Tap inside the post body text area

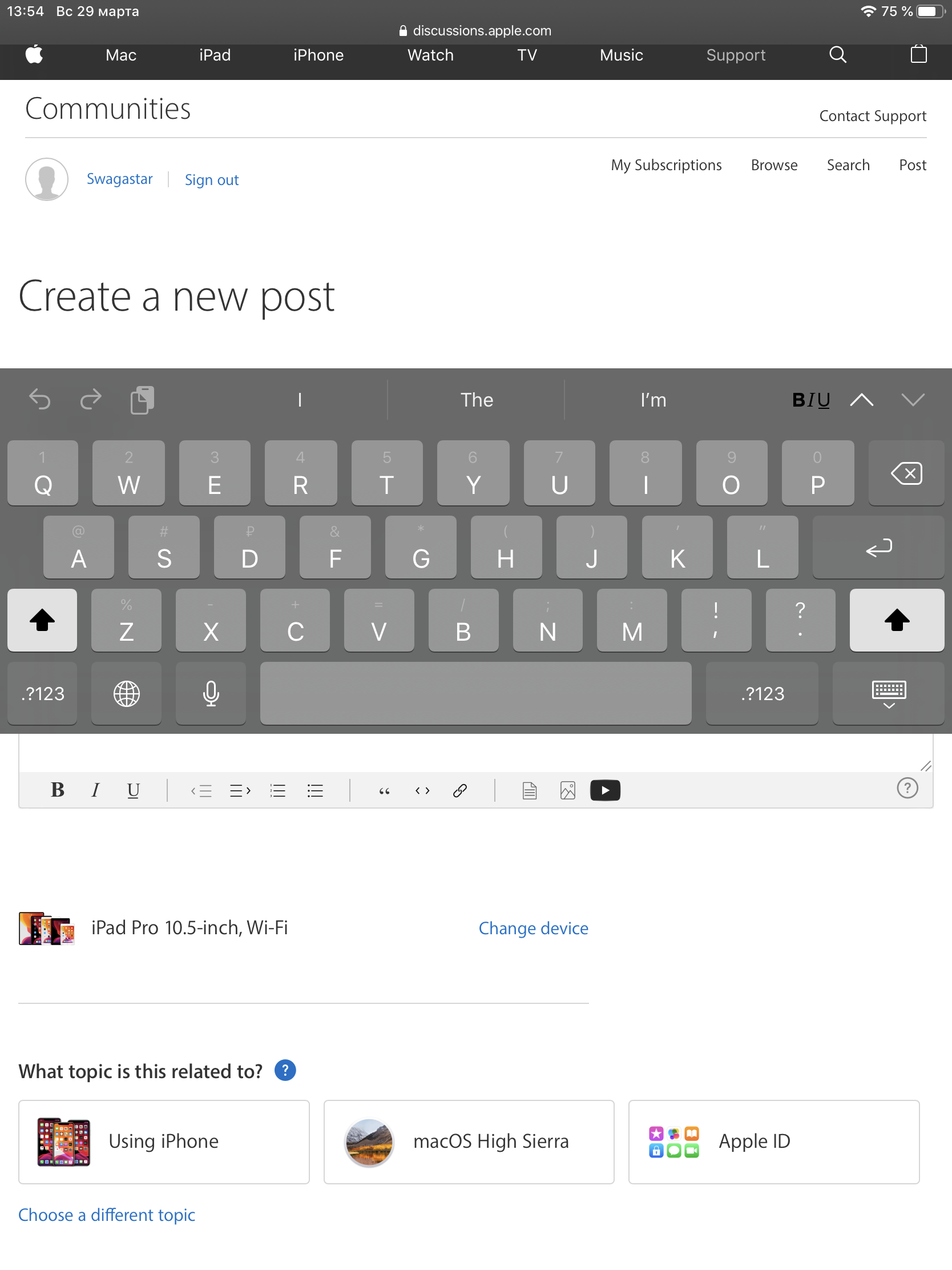coord(475,752)
